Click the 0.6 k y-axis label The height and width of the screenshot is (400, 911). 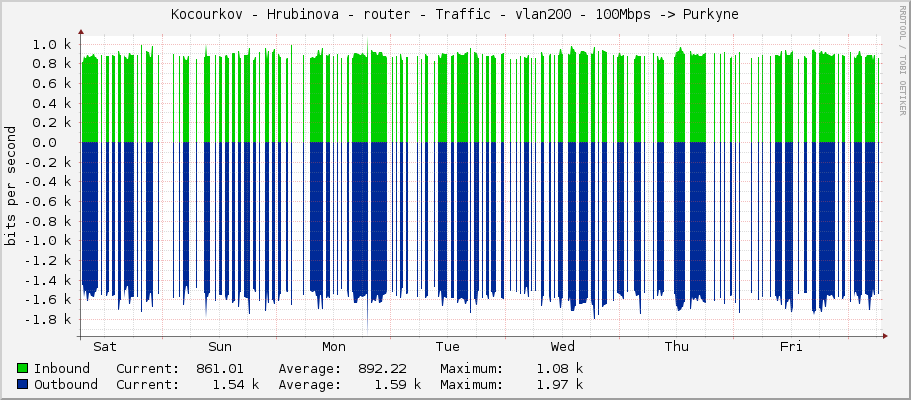point(52,84)
